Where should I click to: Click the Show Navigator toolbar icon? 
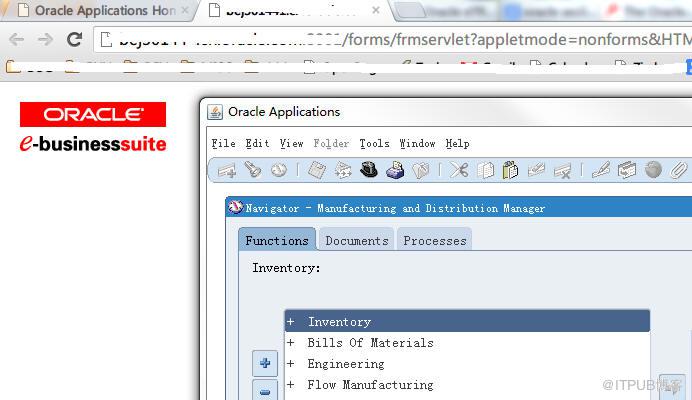279,170
